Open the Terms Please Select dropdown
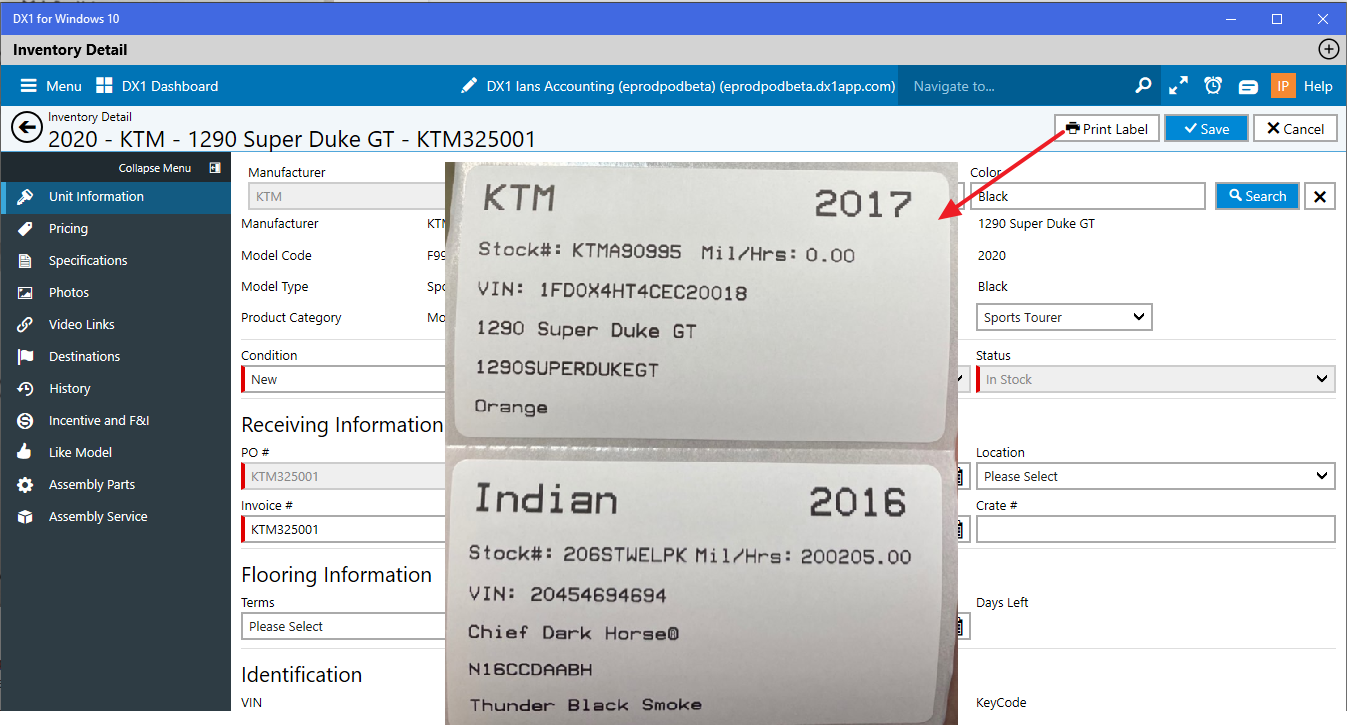 (343, 626)
